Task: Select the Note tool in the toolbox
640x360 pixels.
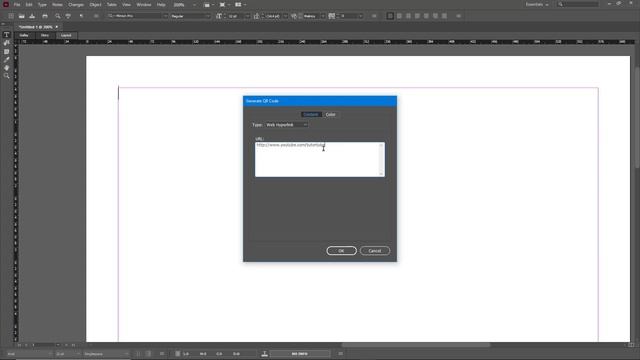Action: [x=7, y=51]
